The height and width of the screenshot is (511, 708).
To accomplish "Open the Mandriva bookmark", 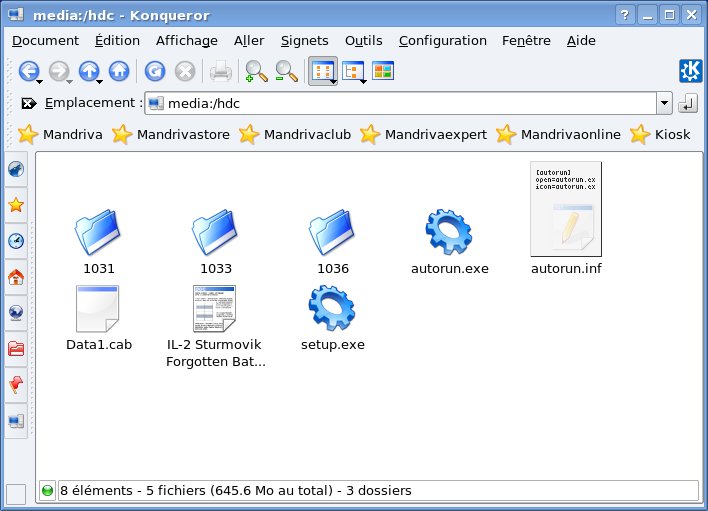I will [x=61, y=135].
